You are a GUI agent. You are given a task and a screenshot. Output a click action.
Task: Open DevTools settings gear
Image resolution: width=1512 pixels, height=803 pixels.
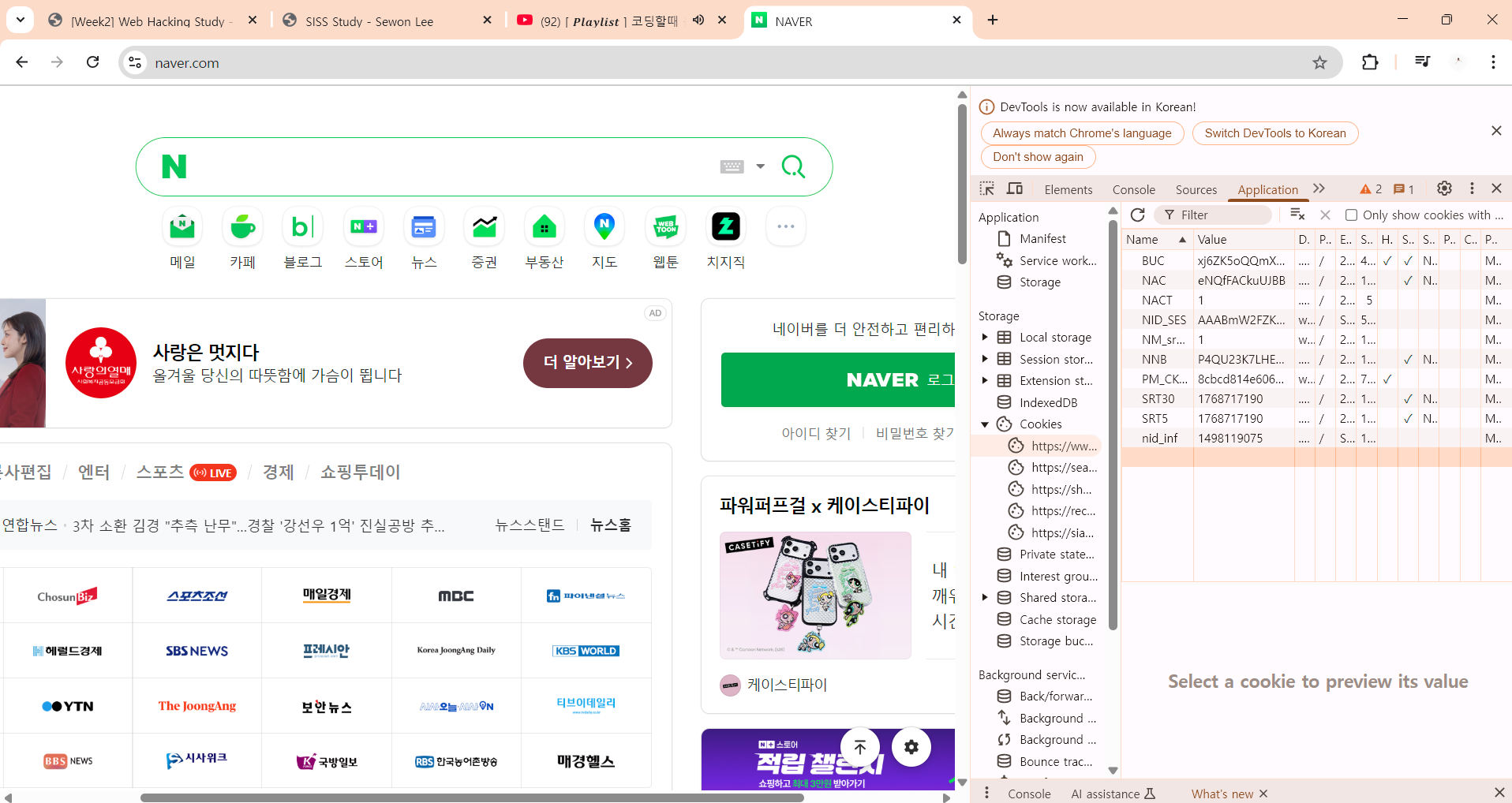pyautogui.click(x=1444, y=189)
